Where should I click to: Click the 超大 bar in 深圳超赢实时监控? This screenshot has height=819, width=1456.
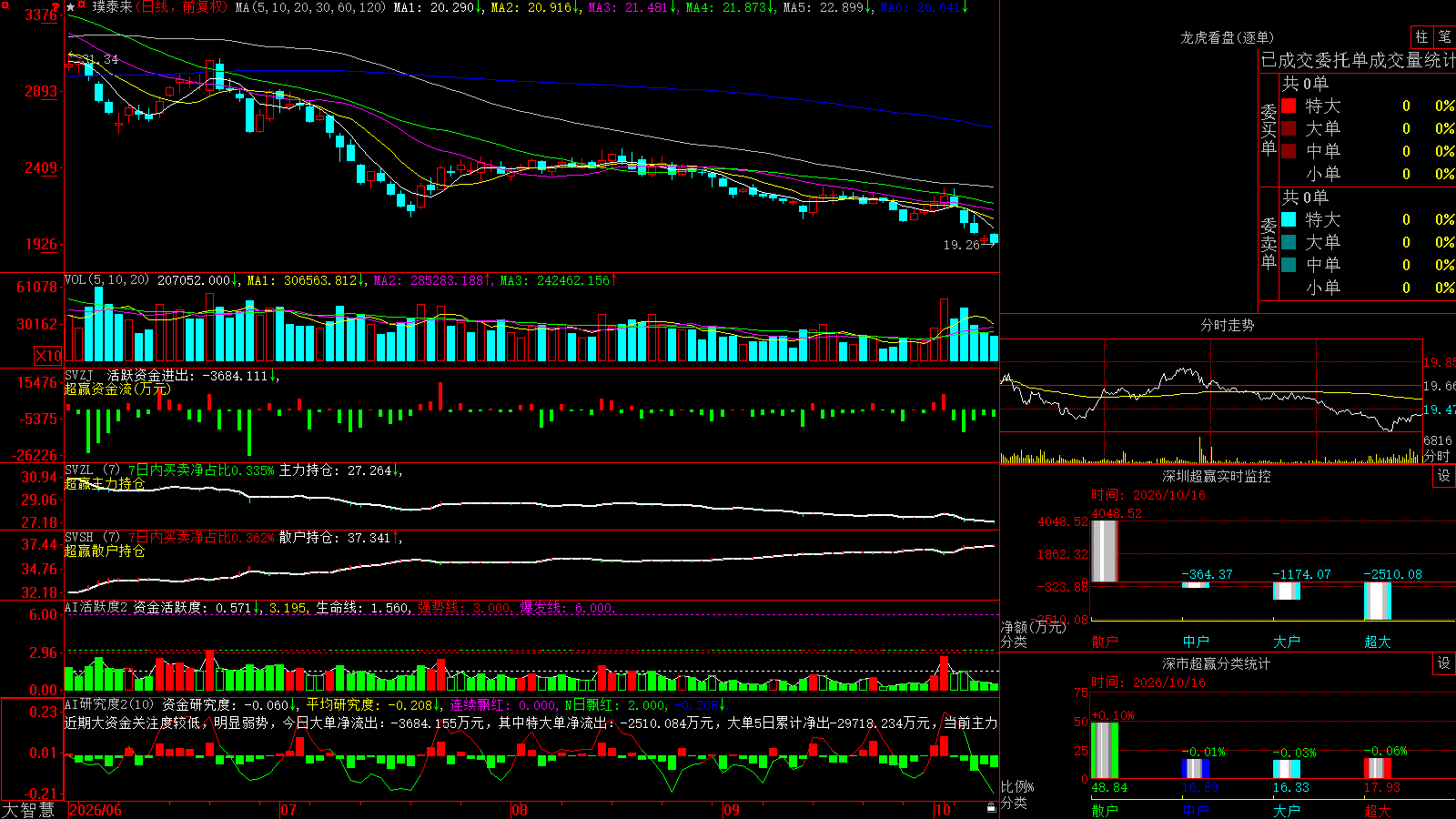tap(1378, 602)
